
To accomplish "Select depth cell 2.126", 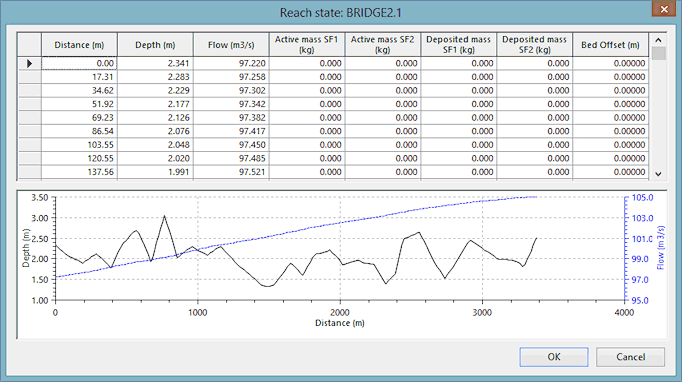I will 155,117.
